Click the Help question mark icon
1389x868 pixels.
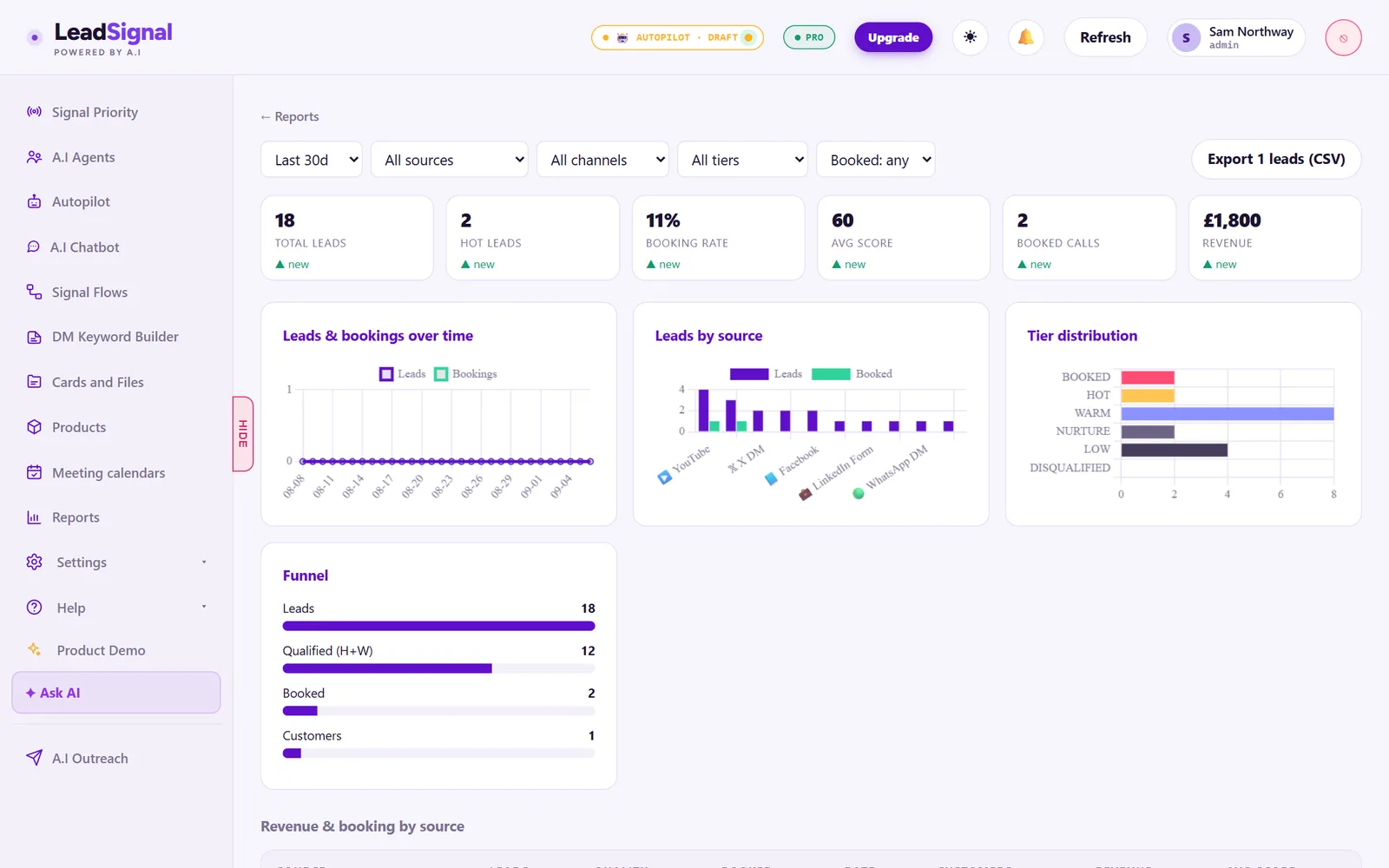pyautogui.click(x=34, y=608)
